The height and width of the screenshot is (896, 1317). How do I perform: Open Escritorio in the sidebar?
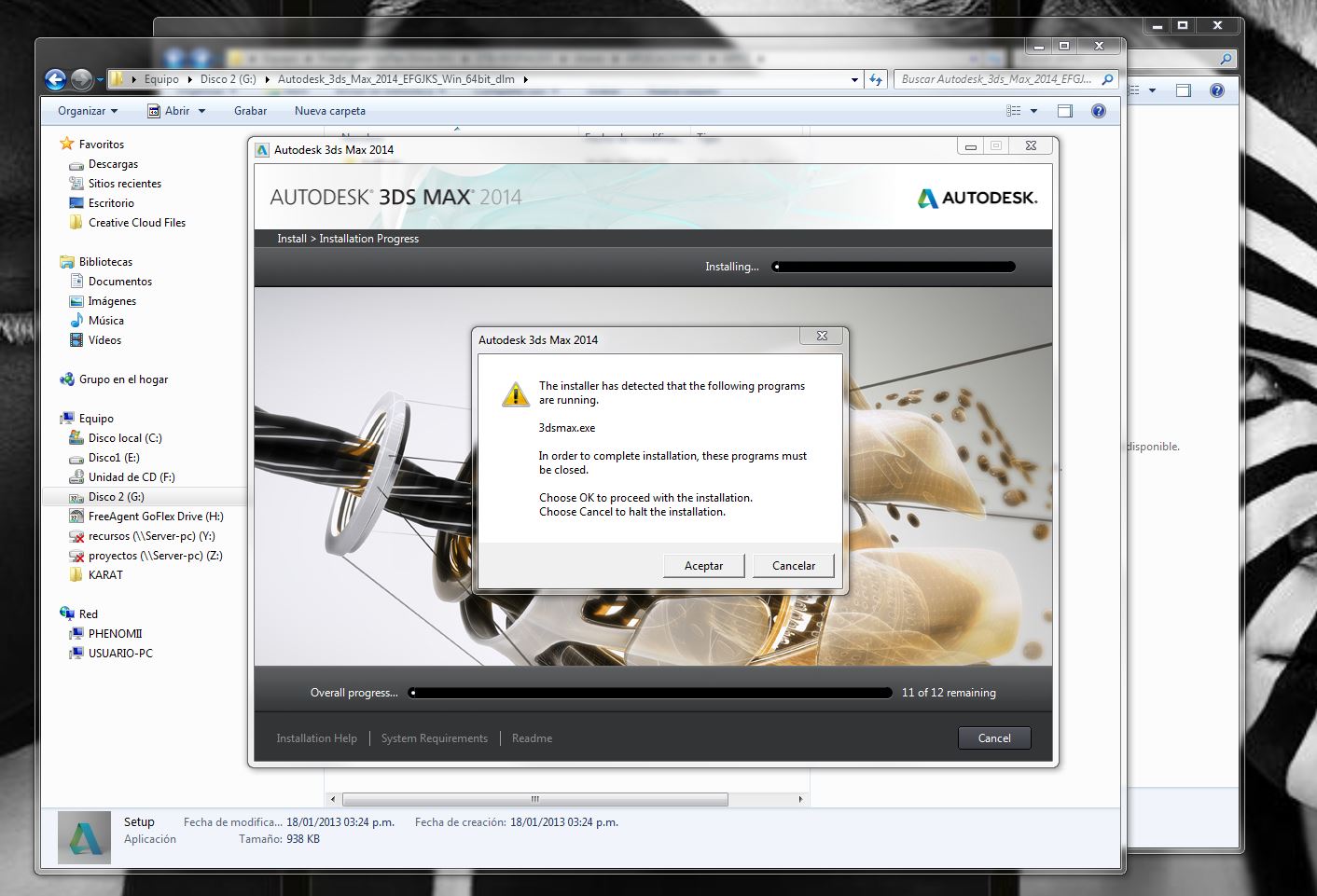111,203
